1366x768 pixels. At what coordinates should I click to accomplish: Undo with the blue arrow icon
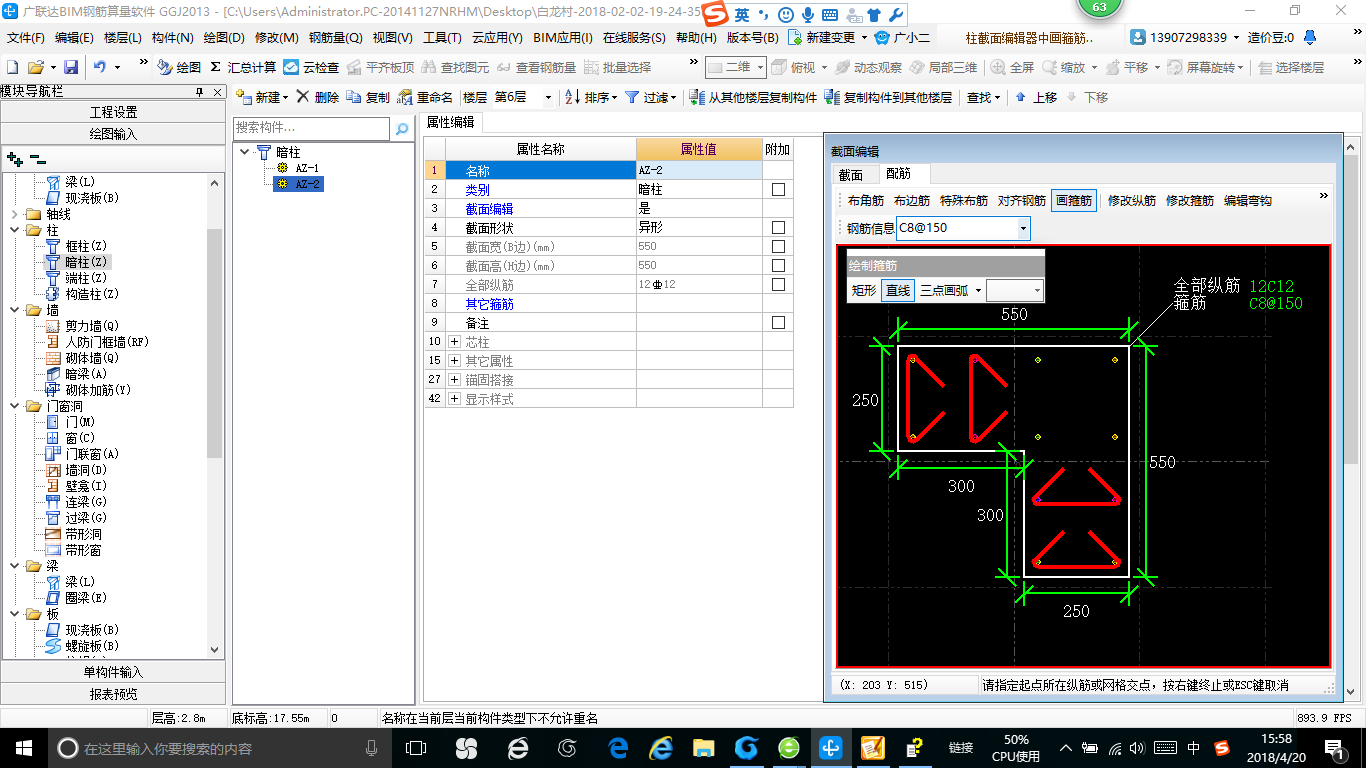100,67
